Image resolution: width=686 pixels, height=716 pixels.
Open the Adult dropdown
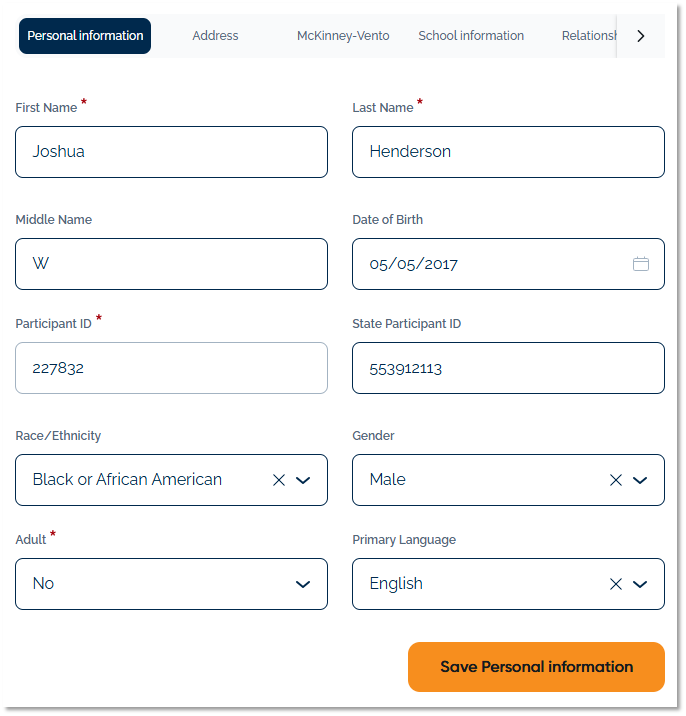171,584
